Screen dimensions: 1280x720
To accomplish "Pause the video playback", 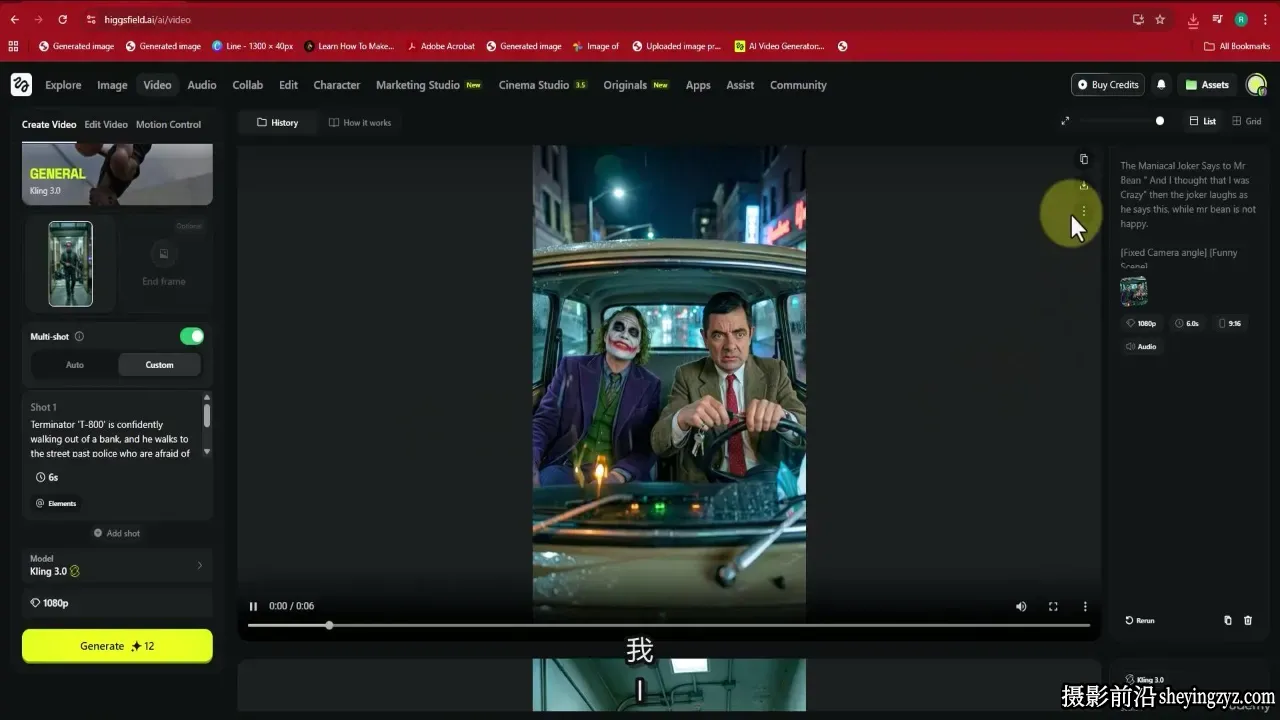I will click(253, 606).
